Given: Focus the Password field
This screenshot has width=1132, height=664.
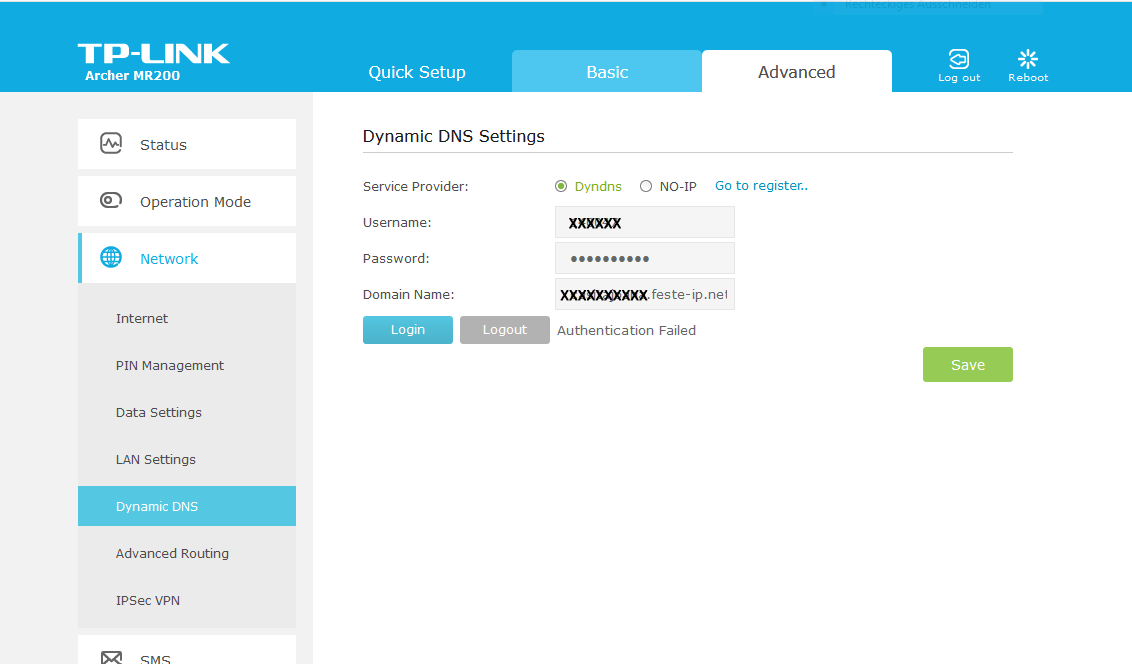Looking at the screenshot, I should click(x=644, y=259).
